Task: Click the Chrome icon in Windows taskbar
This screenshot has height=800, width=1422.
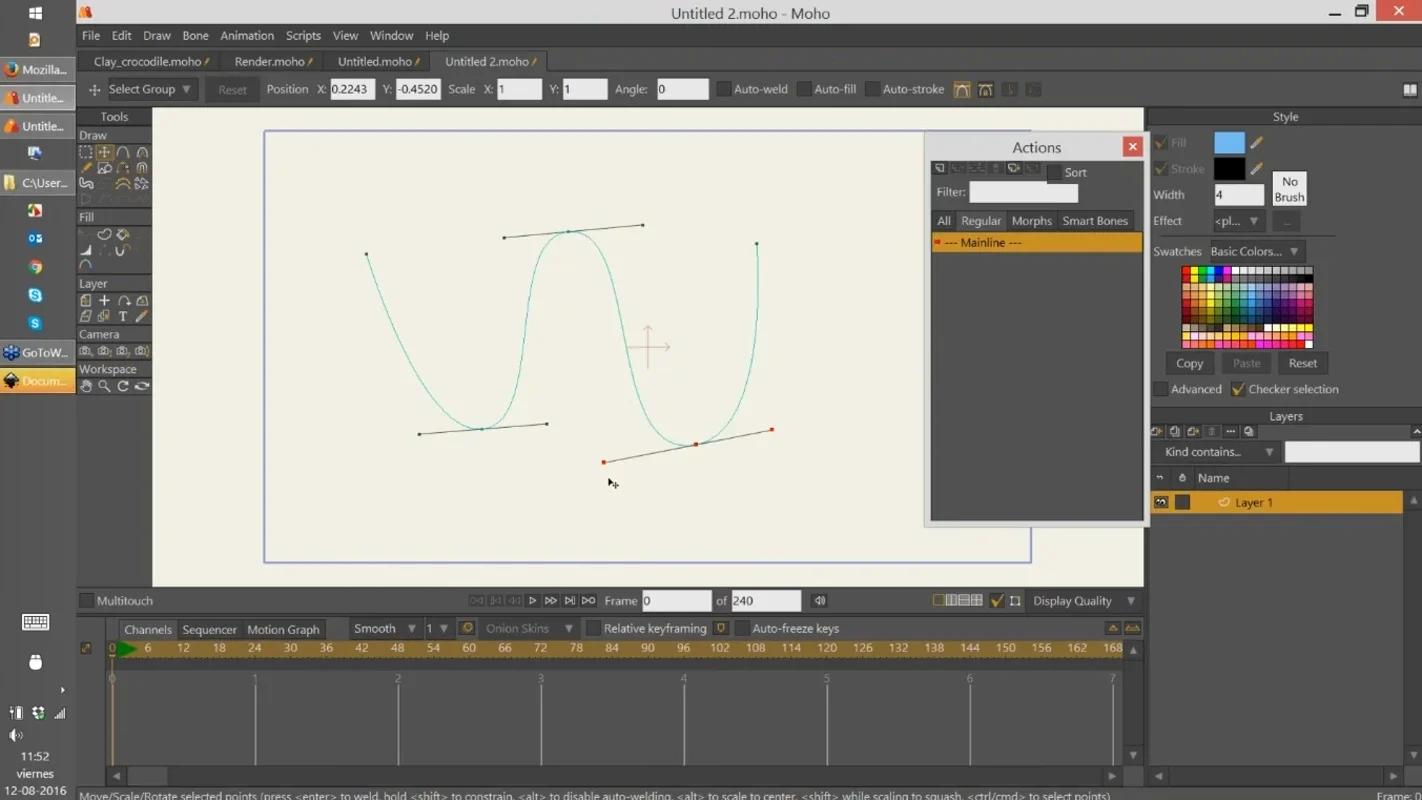Action: pyautogui.click(x=35, y=267)
